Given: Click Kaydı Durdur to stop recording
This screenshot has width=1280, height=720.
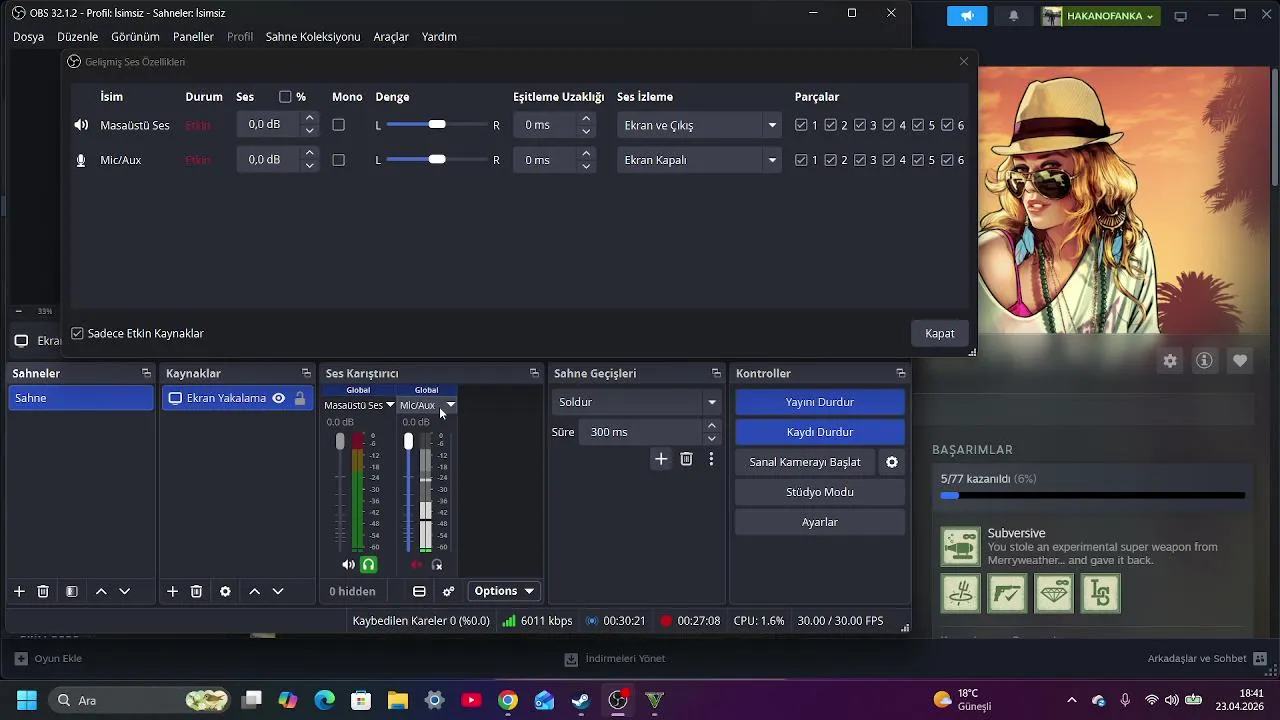Looking at the screenshot, I should pyautogui.click(x=820, y=432).
